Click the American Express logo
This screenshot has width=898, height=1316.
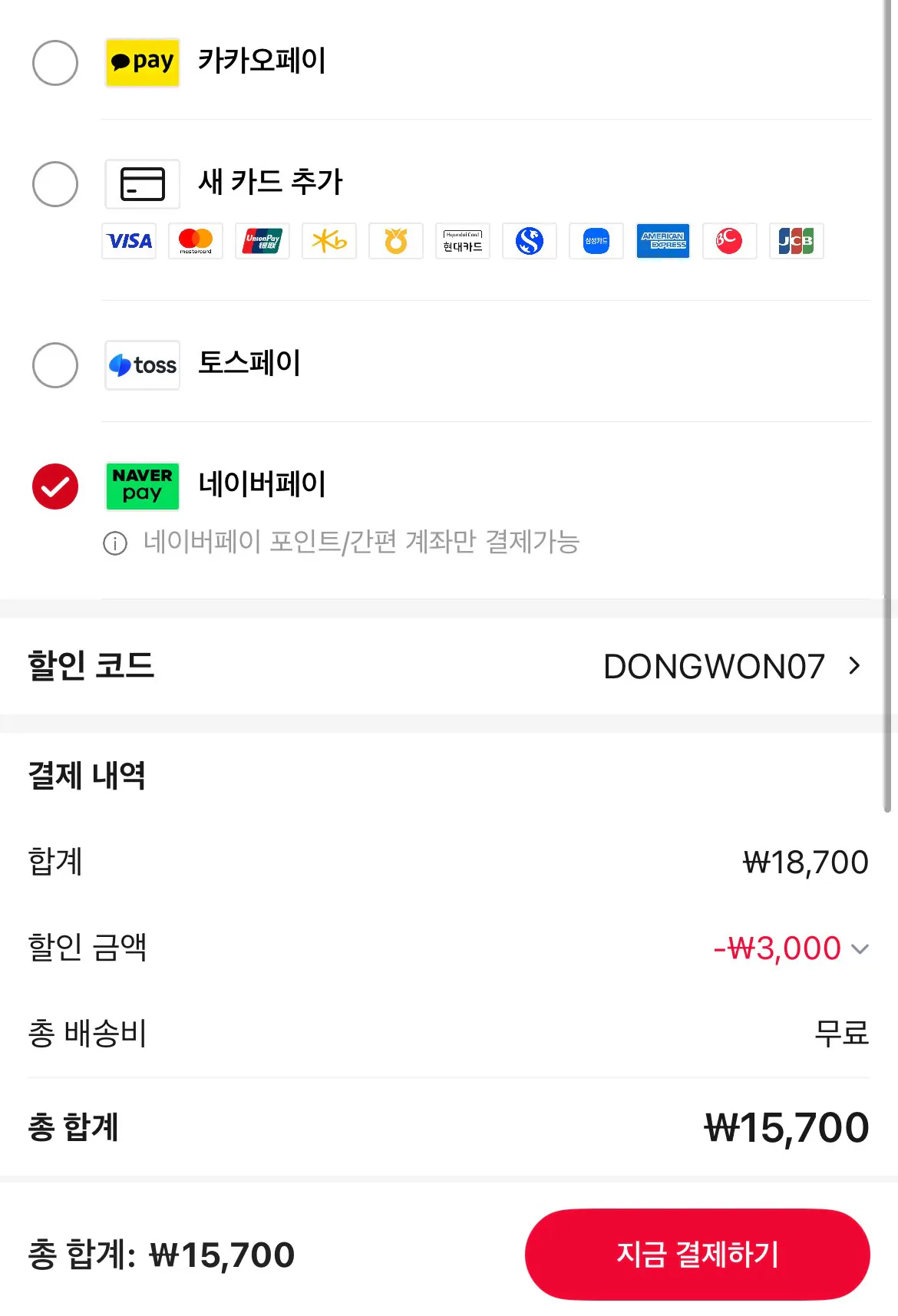[x=663, y=241]
